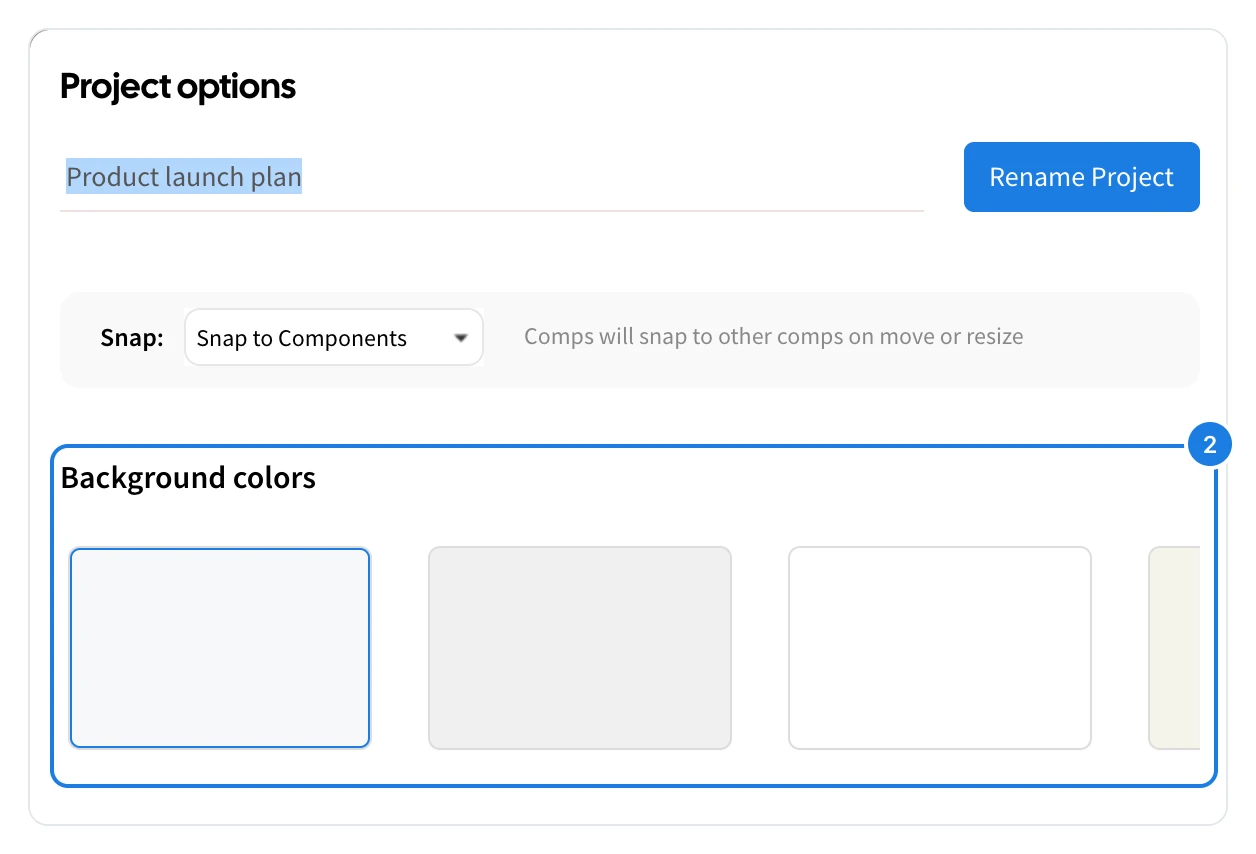Select the light blue background swatch
The image size is (1256, 854).
tap(220, 648)
